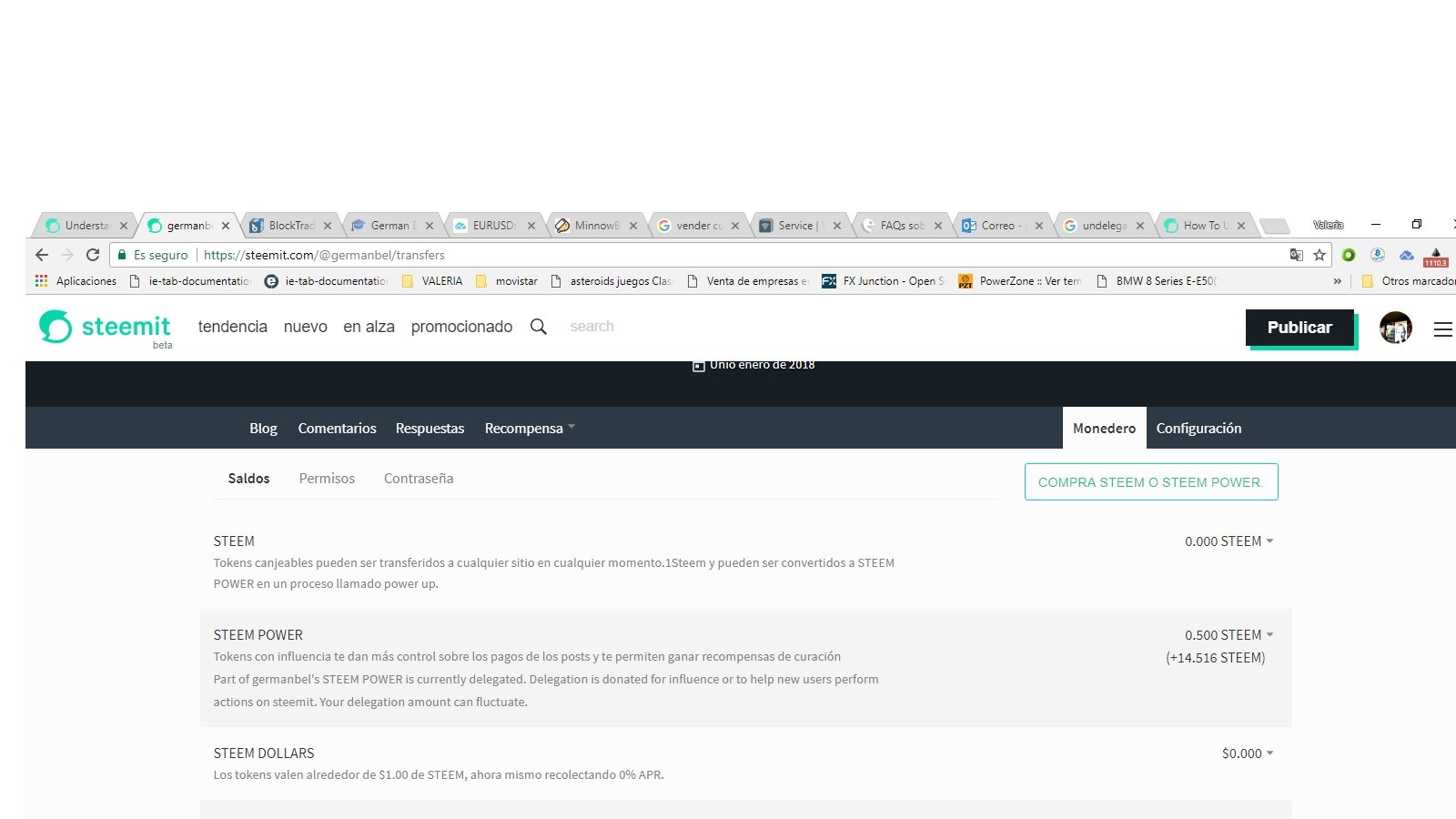
Task: Click the cloud extension icon
Action: 1407,255
